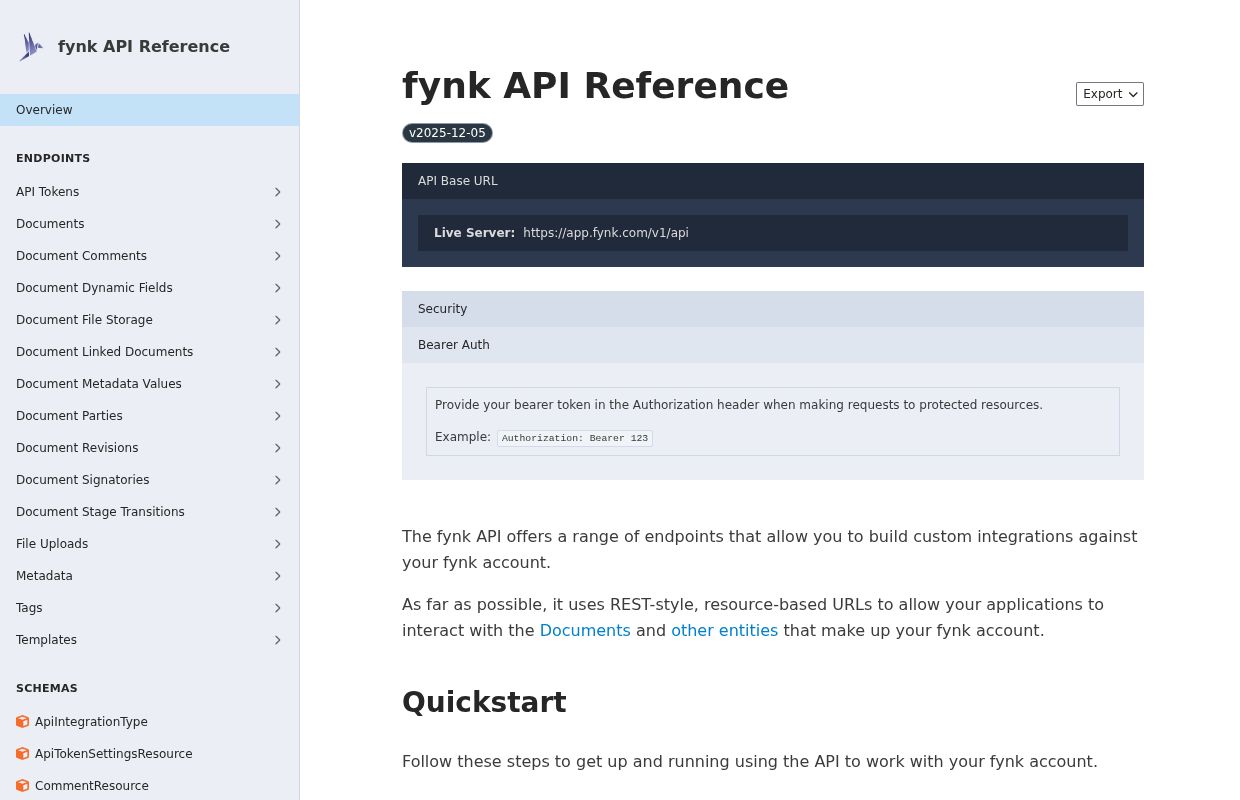Image resolution: width=1240 pixels, height=800 pixels.
Task: Expand the Templates section
Action: (x=278, y=640)
